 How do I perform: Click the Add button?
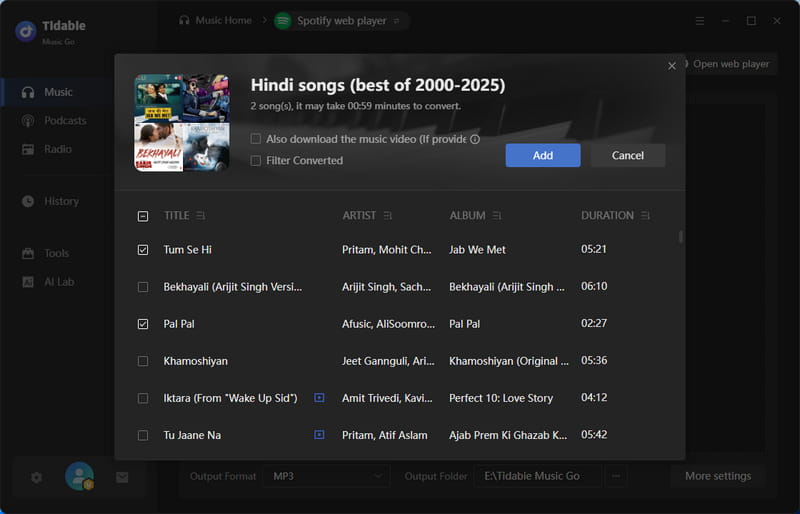543,155
